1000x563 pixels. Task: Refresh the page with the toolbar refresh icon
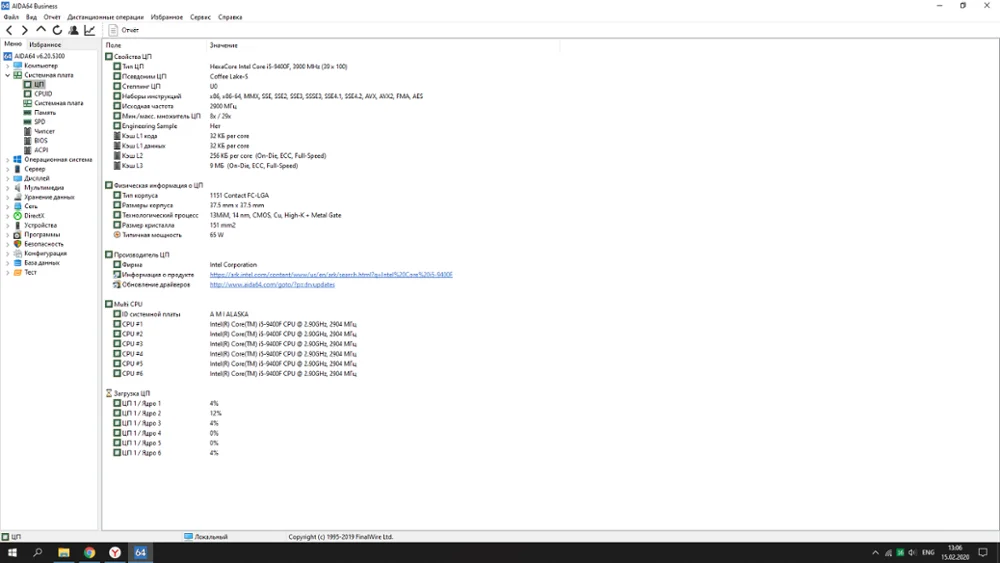[x=57, y=30]
